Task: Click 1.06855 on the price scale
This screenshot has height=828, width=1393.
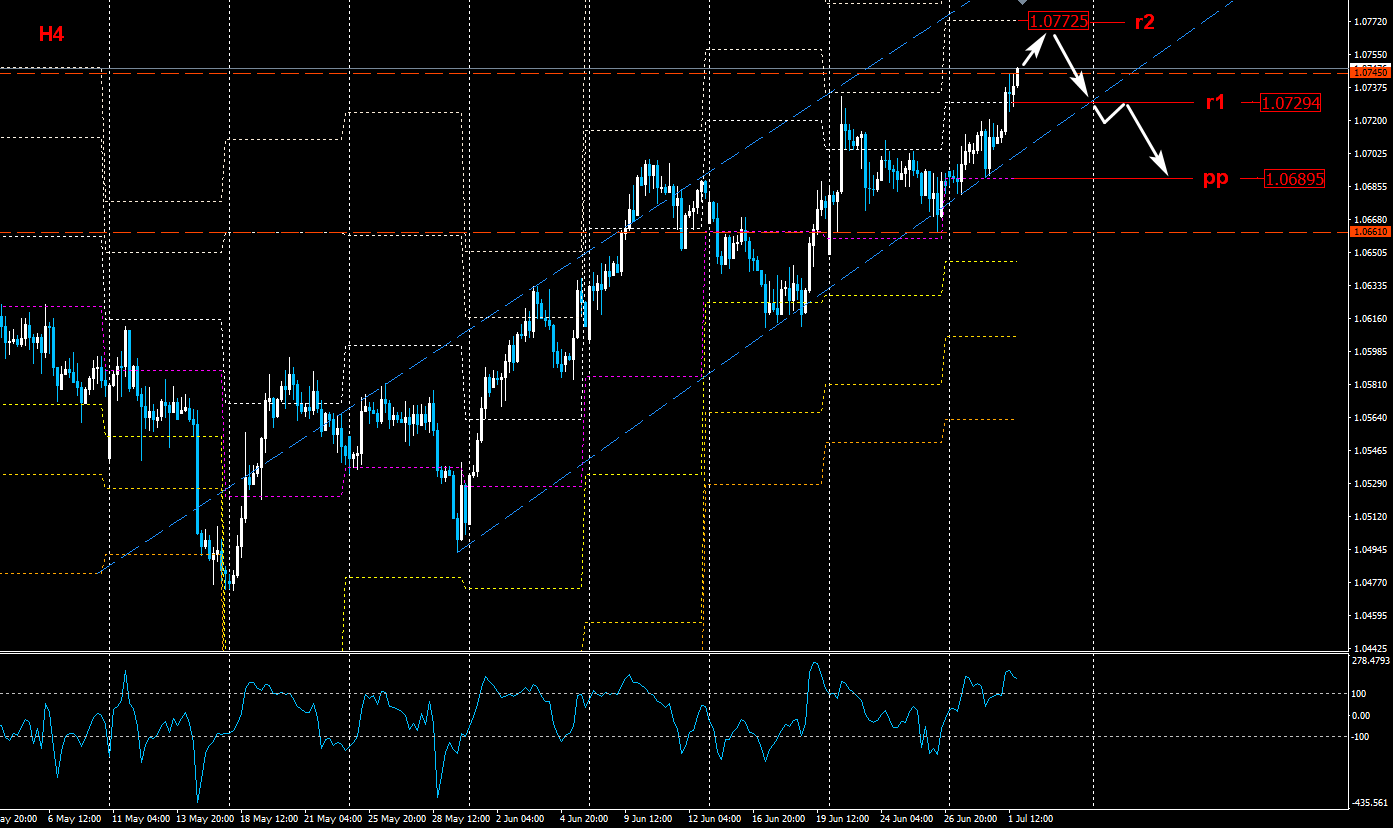Action: 1370,186
